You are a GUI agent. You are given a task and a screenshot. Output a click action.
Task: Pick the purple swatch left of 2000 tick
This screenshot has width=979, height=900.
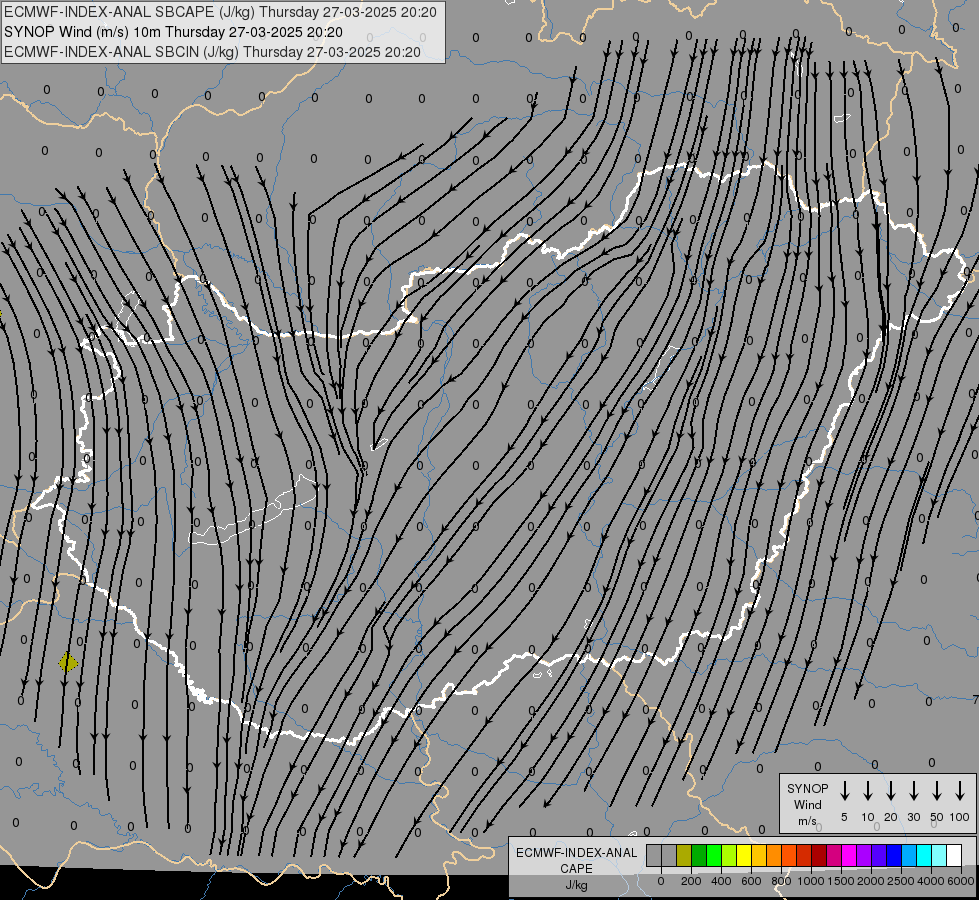click(865, 855)
